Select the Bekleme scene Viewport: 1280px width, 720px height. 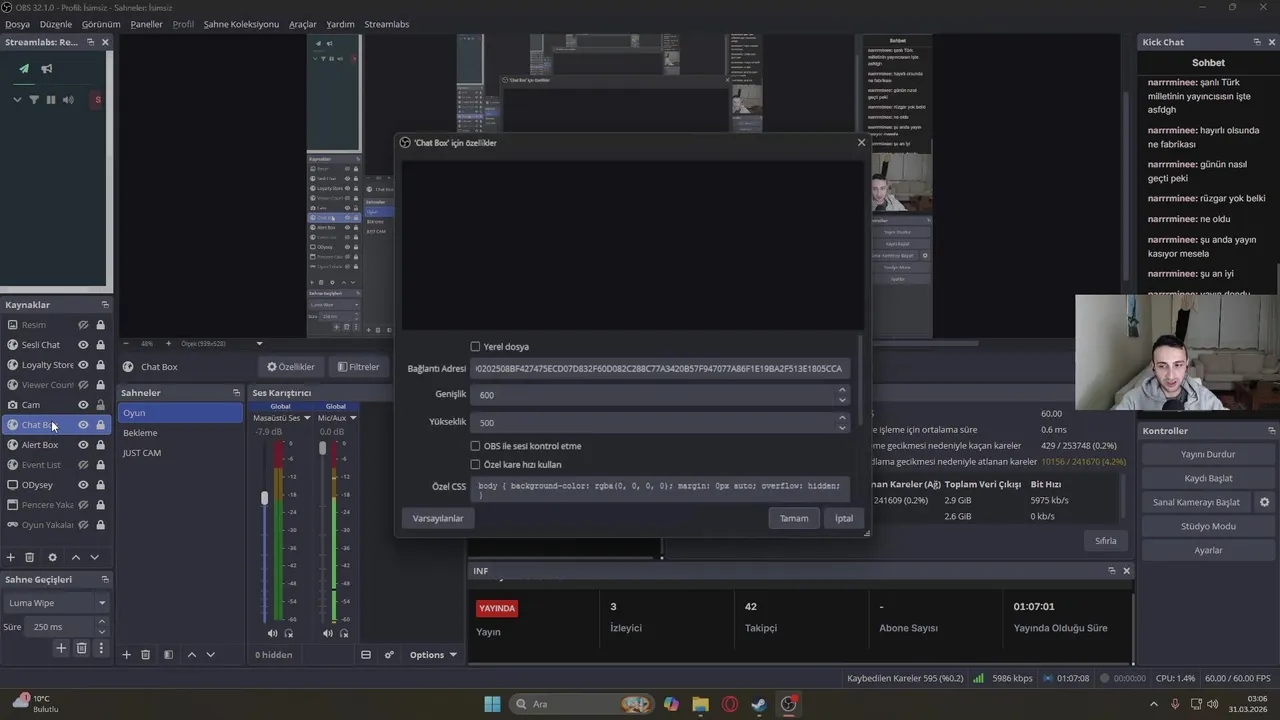[180, 433]
